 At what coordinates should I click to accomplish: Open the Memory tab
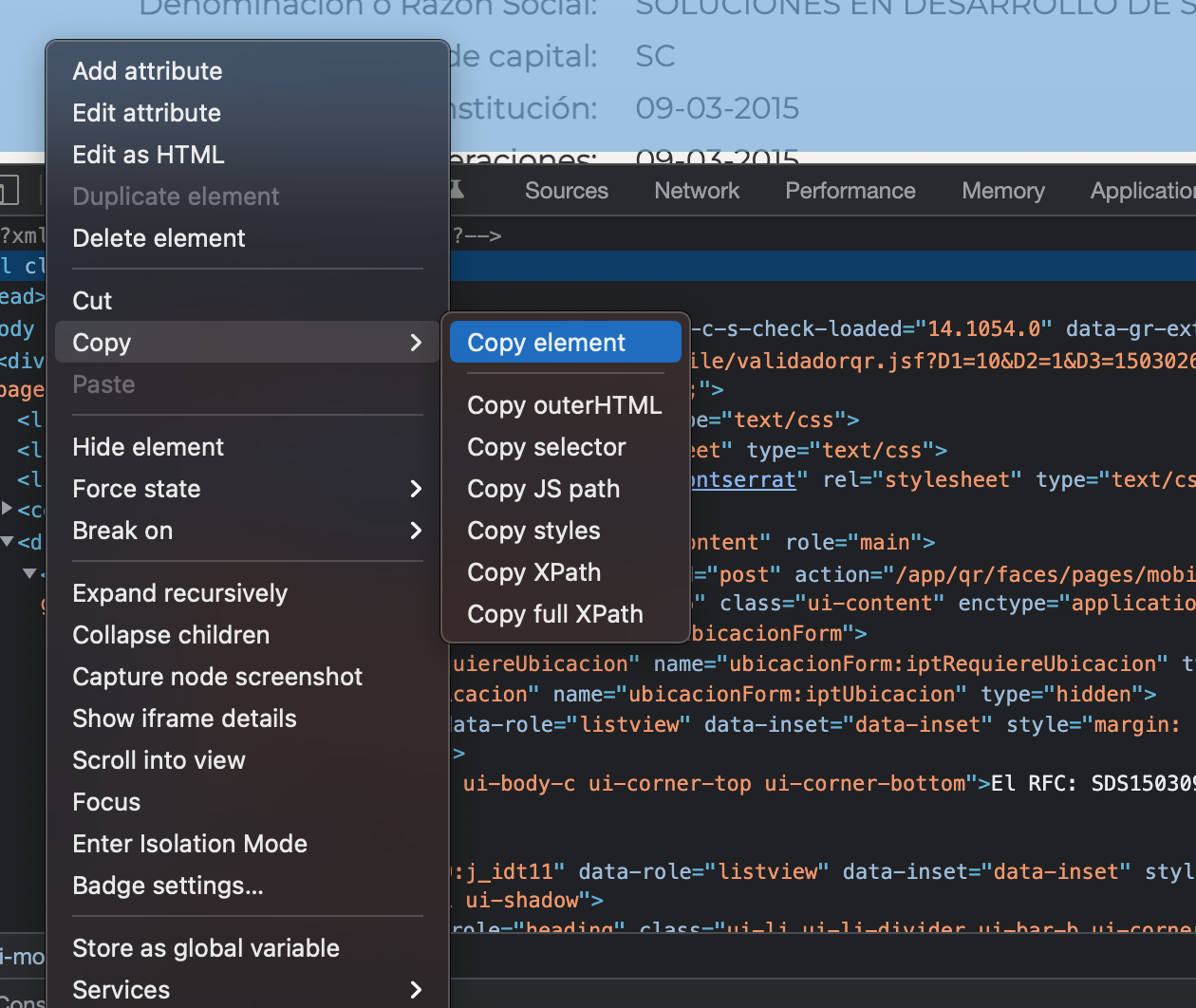point(1003,191)
